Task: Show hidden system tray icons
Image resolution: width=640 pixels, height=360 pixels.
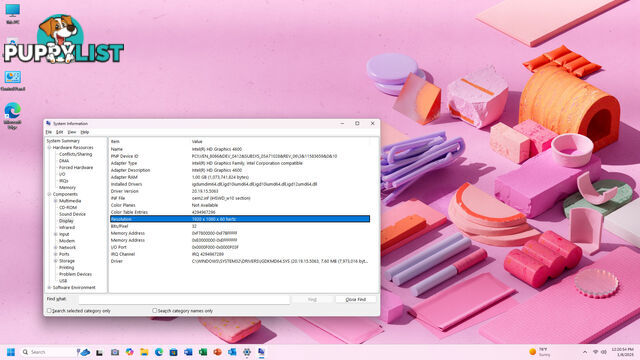Action: (584, 352)
